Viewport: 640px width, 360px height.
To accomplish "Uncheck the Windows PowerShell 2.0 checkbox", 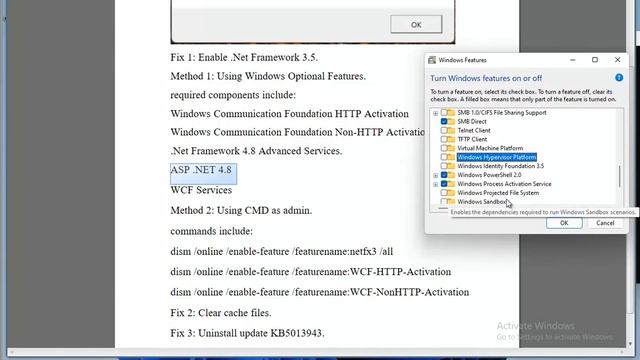I will pyautogui.click(x=444, y=175).
